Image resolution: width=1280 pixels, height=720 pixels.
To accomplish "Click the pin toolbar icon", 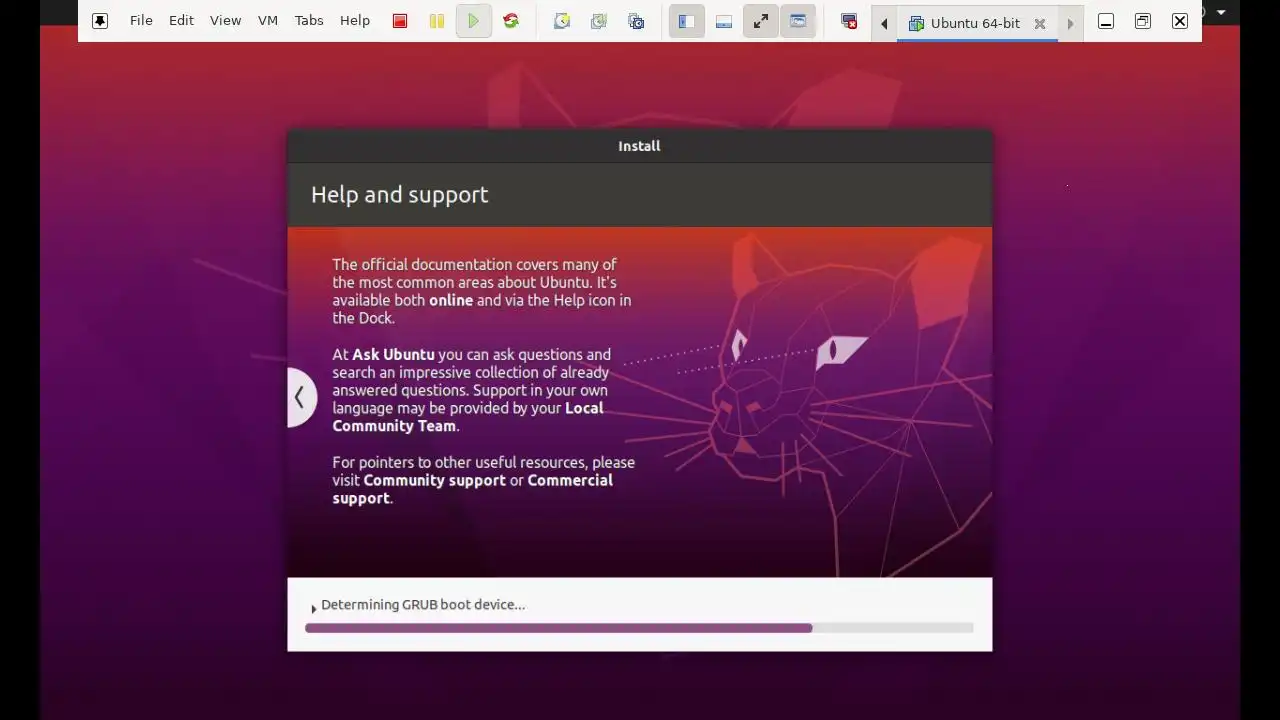I will click(100, 21).
